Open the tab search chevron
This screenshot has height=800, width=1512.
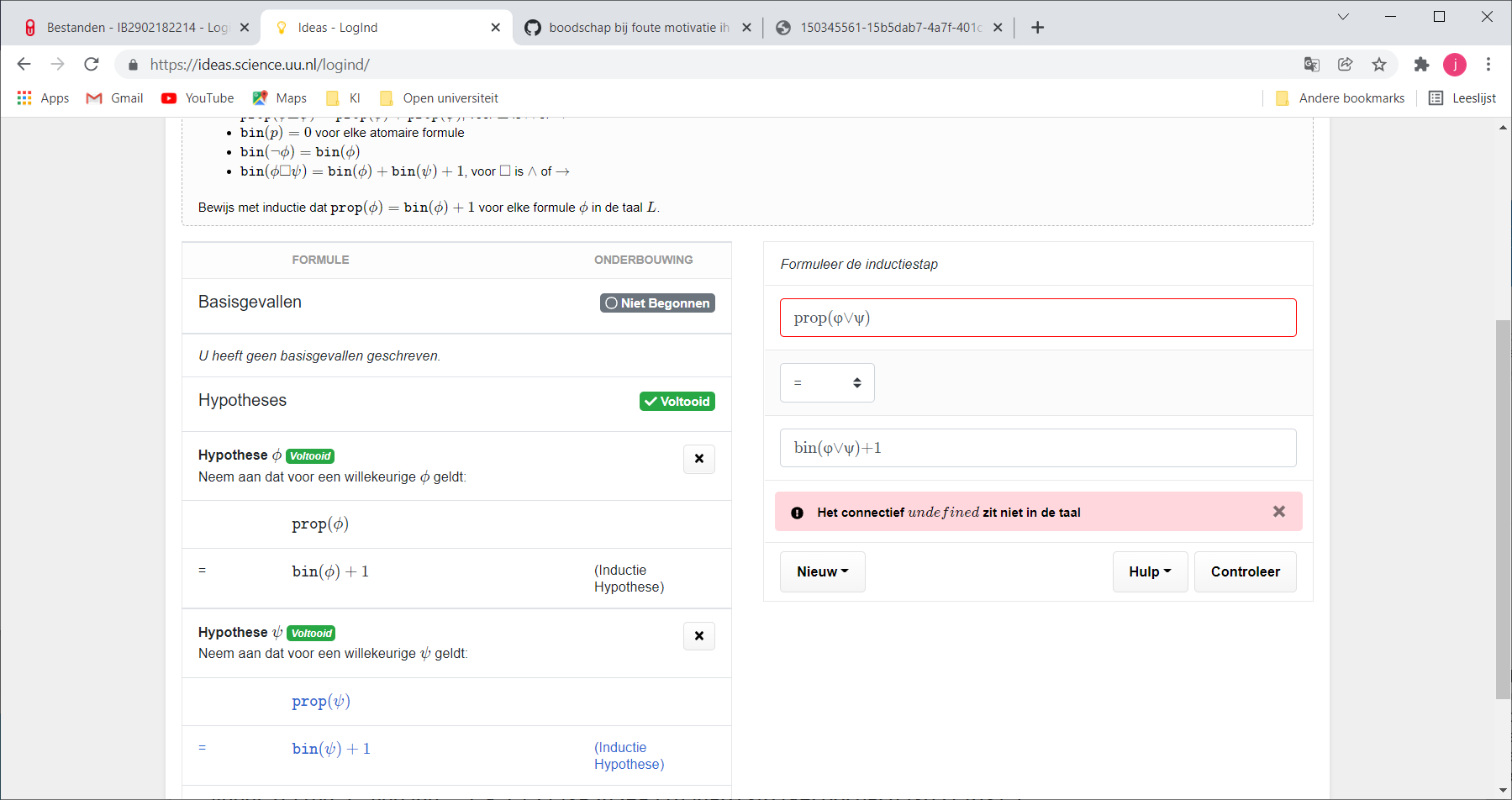click(x=1342, y=16)
